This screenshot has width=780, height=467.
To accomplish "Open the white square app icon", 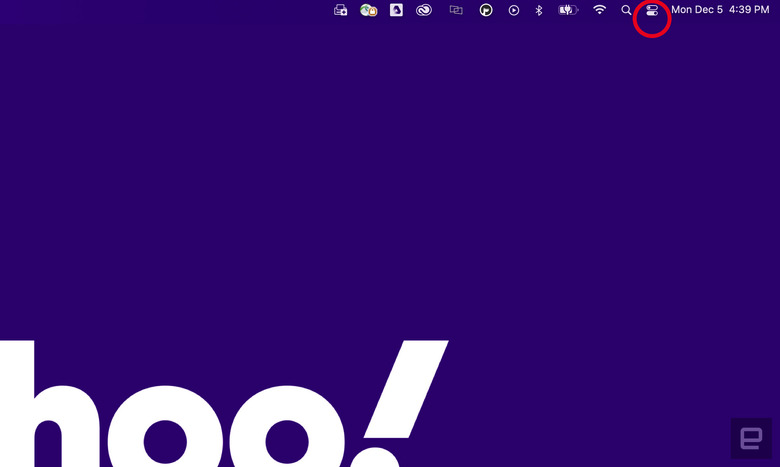I will click(x=396, y=10).
